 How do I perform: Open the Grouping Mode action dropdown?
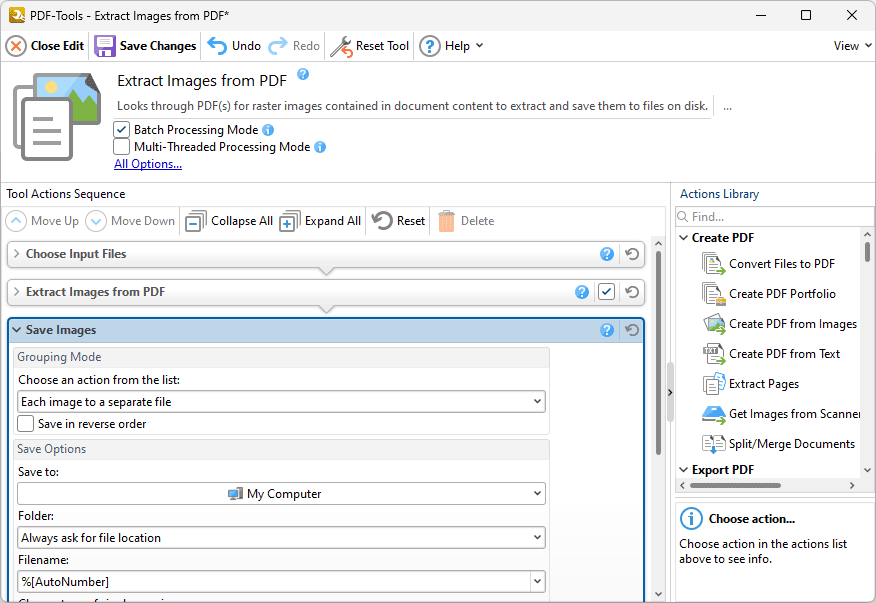coord(281,402)
